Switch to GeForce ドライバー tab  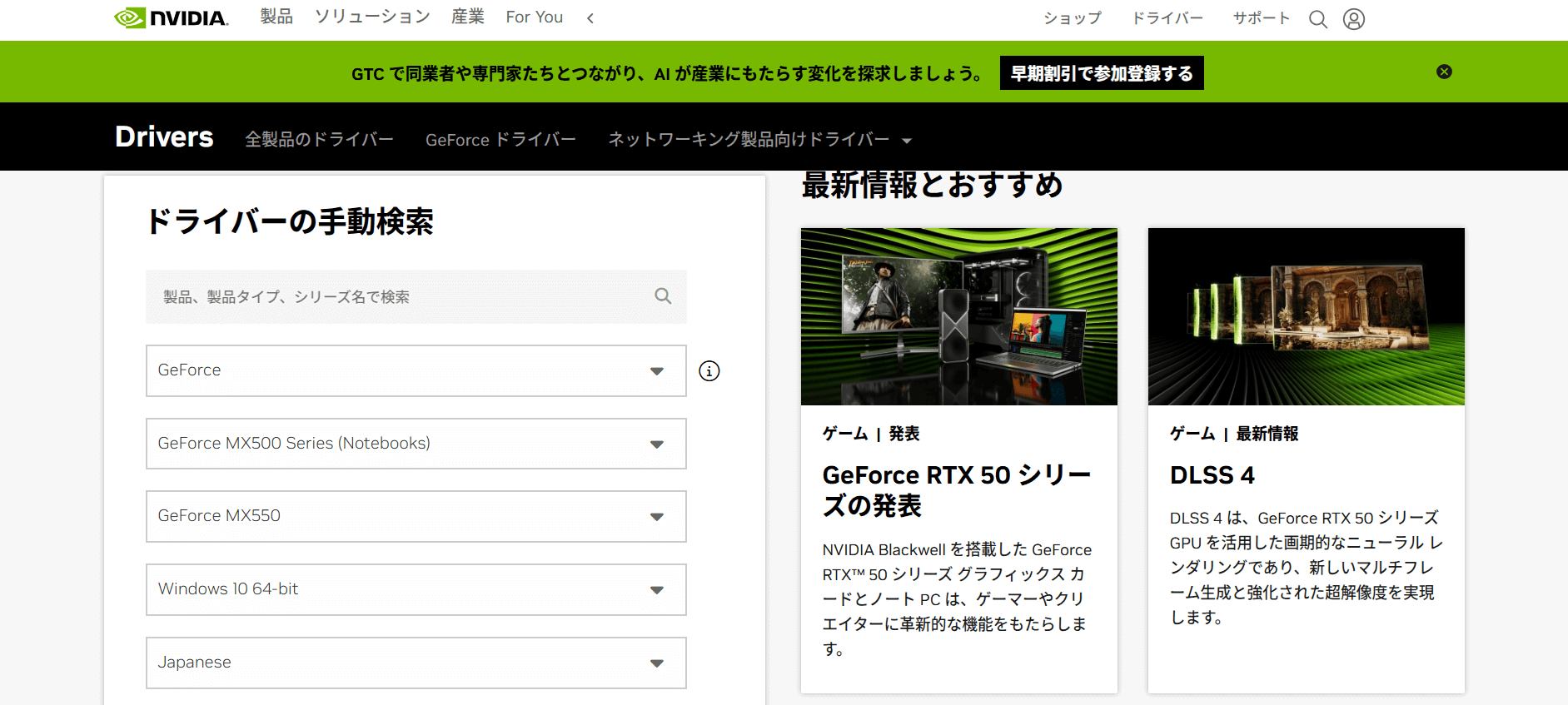click(500, 139)
